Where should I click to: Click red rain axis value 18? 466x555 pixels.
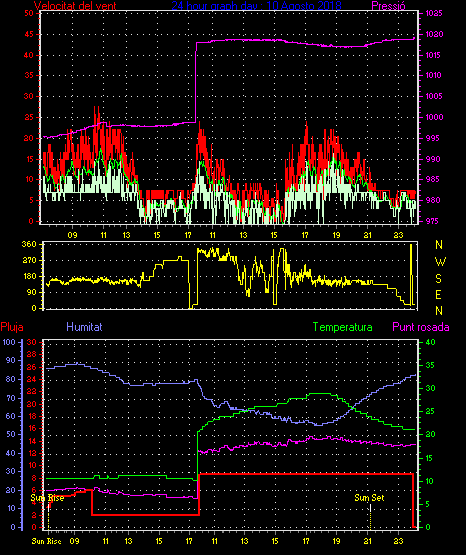click(31, 416)
